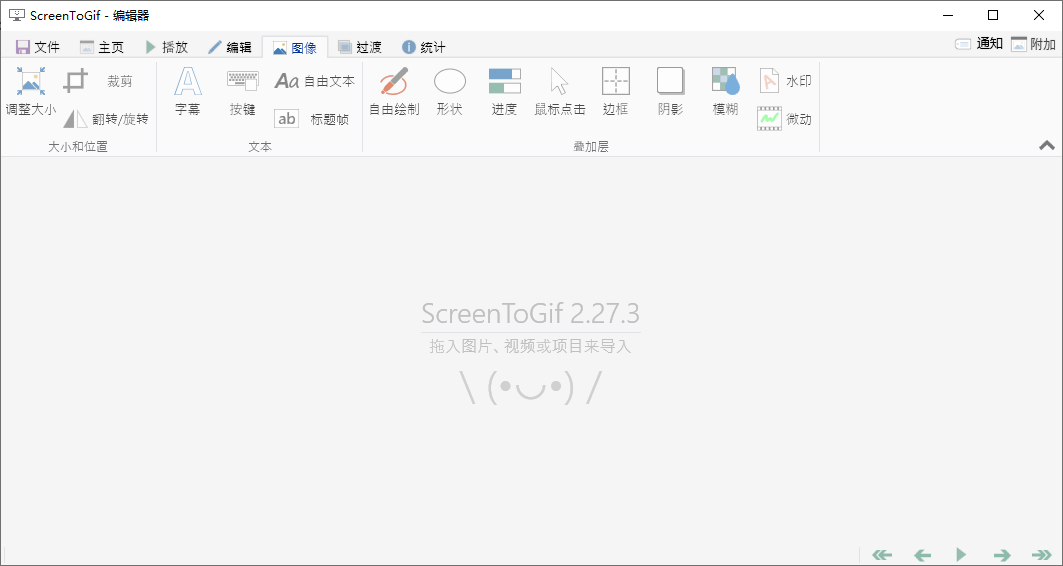The width and height of the screenshot is (1063, 566).
Task: Add a 边框 border overlay
Action: (616, 92)
